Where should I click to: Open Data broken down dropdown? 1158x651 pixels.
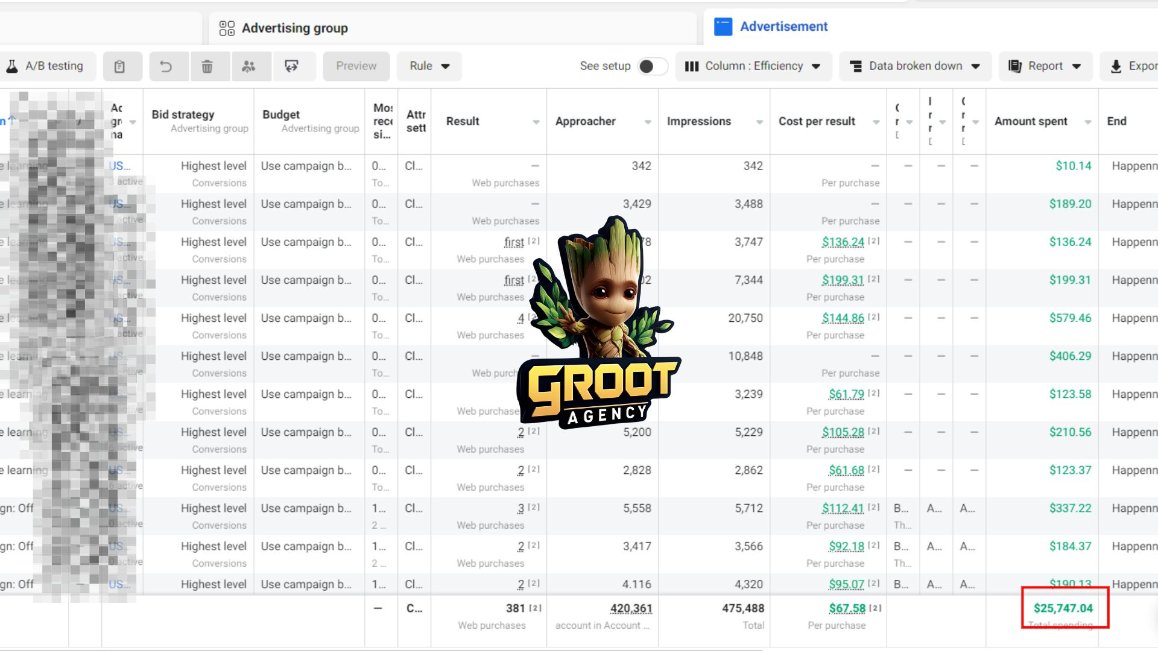[915, 66]
